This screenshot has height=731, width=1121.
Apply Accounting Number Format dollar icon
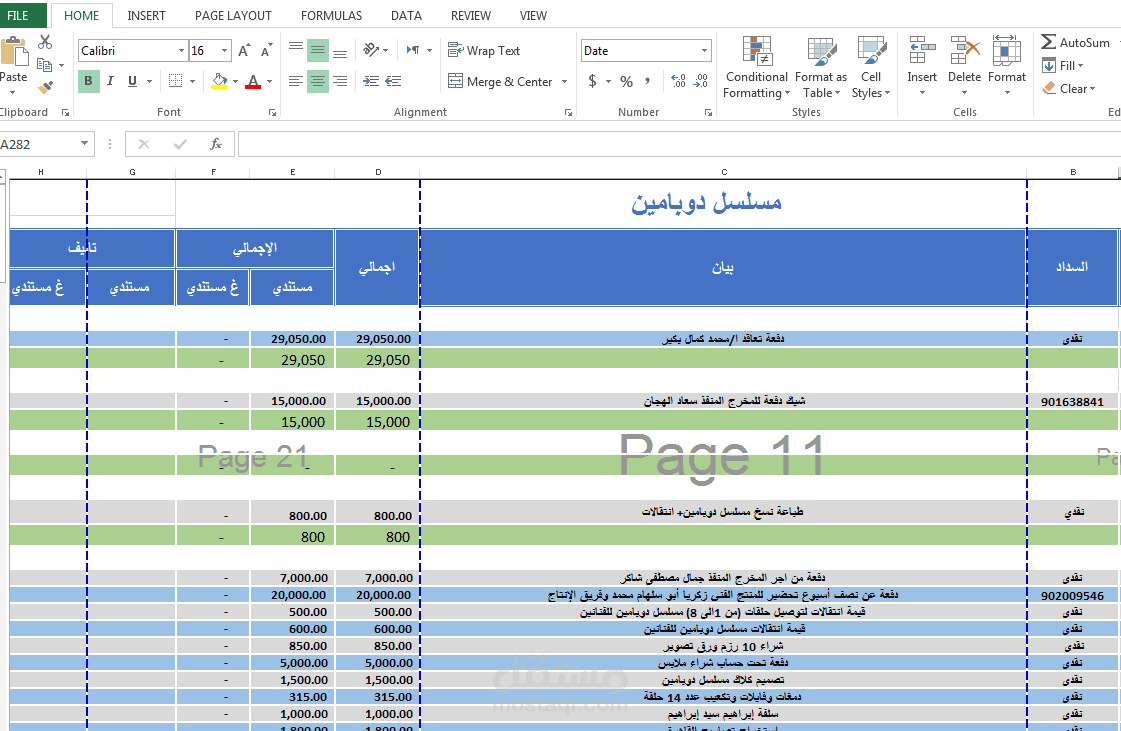(x=593, y=81)
